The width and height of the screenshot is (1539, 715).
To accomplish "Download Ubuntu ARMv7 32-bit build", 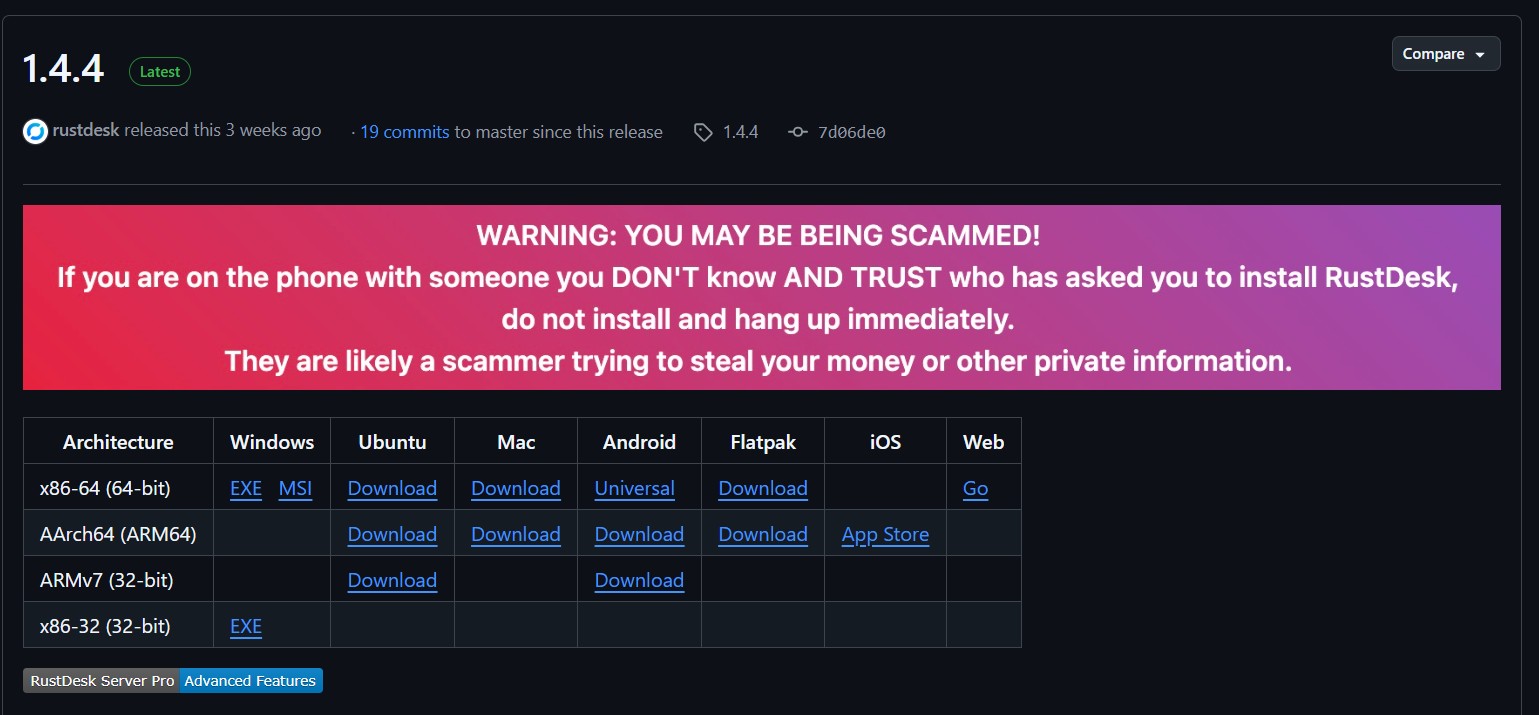I will pyautogui.click(x=392, y=580).
